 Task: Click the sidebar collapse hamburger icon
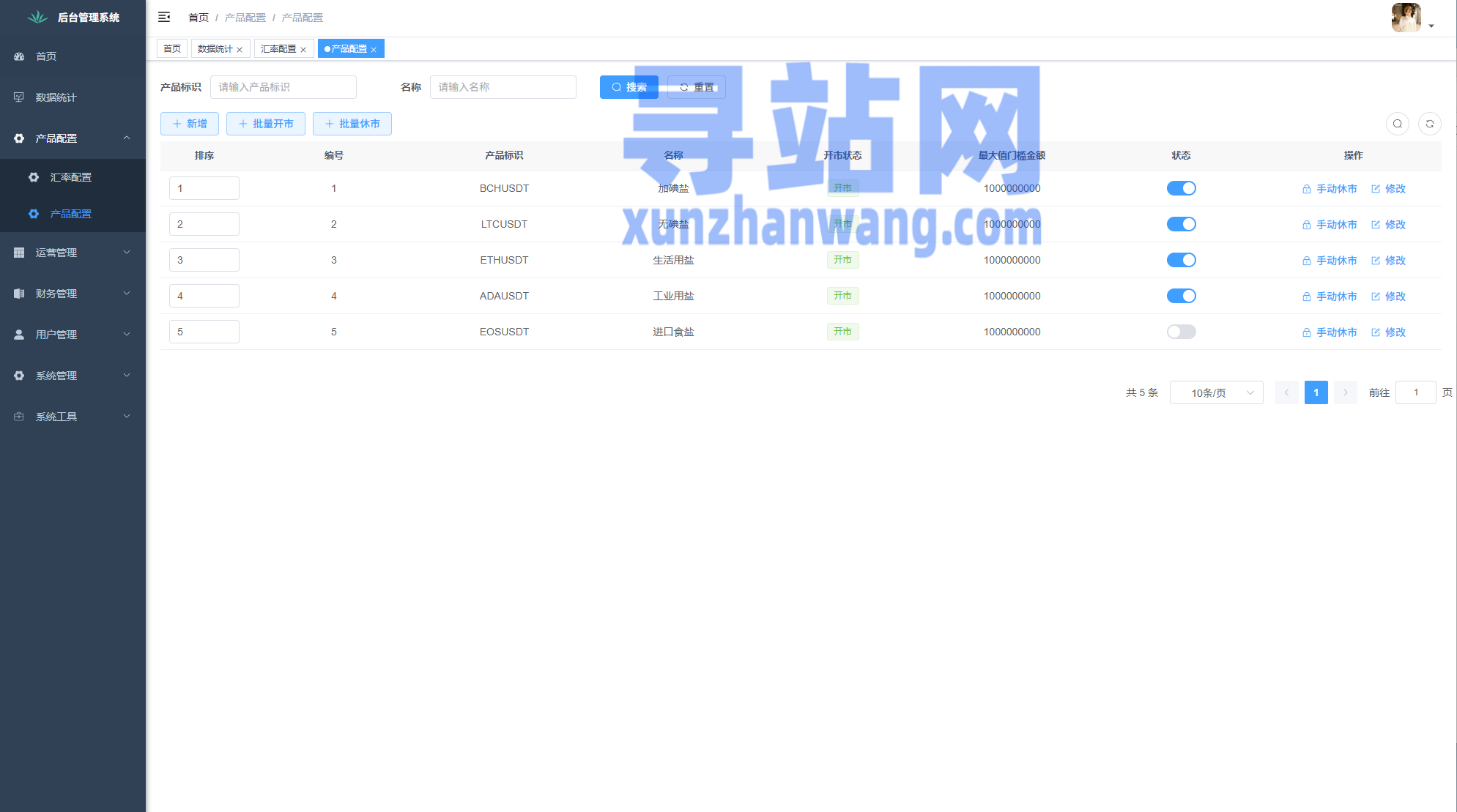coord(164,17)
